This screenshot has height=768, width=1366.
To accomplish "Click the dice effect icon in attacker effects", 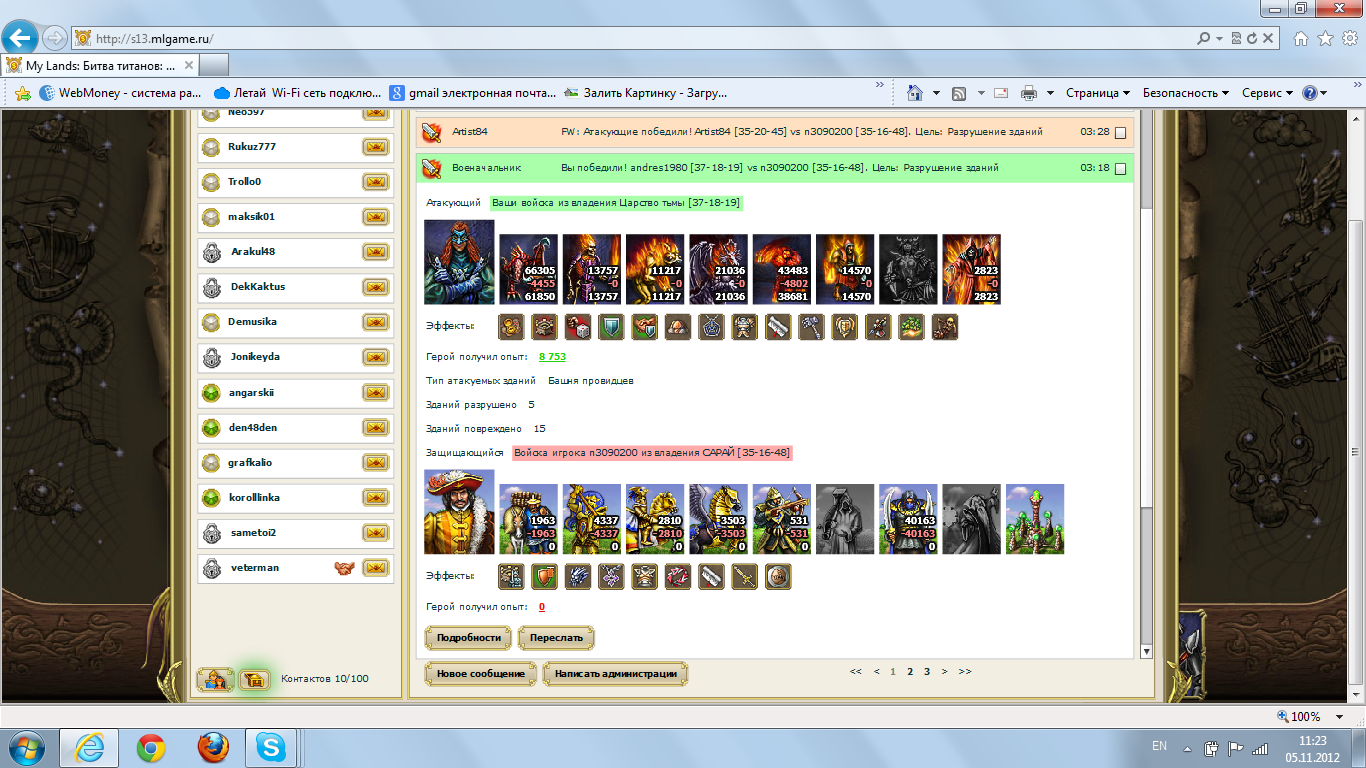I will pyautogui.click(x=577, y=327).
